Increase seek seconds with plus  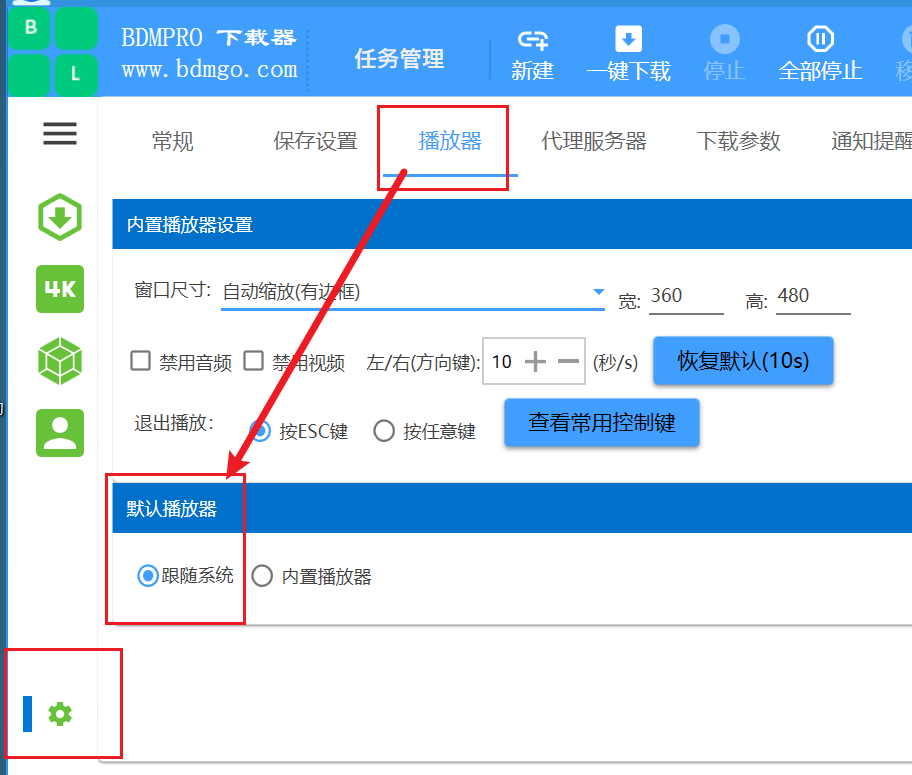coord(535,362)
